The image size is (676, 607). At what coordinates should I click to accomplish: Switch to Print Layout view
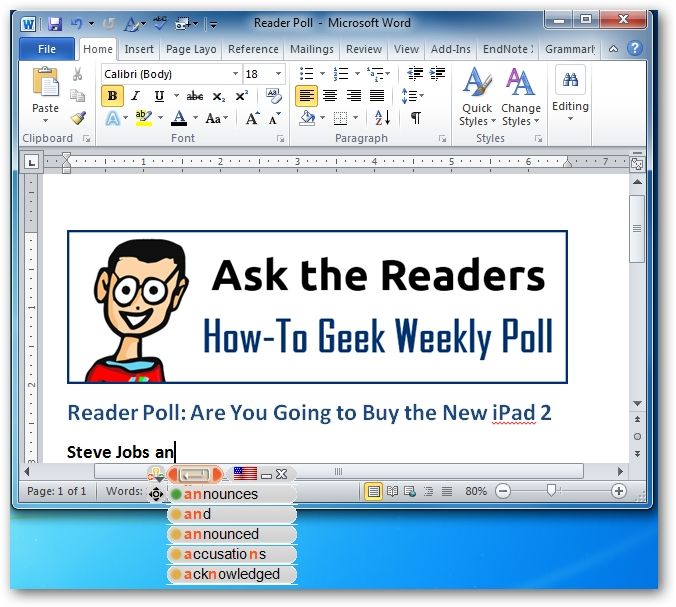373,491
